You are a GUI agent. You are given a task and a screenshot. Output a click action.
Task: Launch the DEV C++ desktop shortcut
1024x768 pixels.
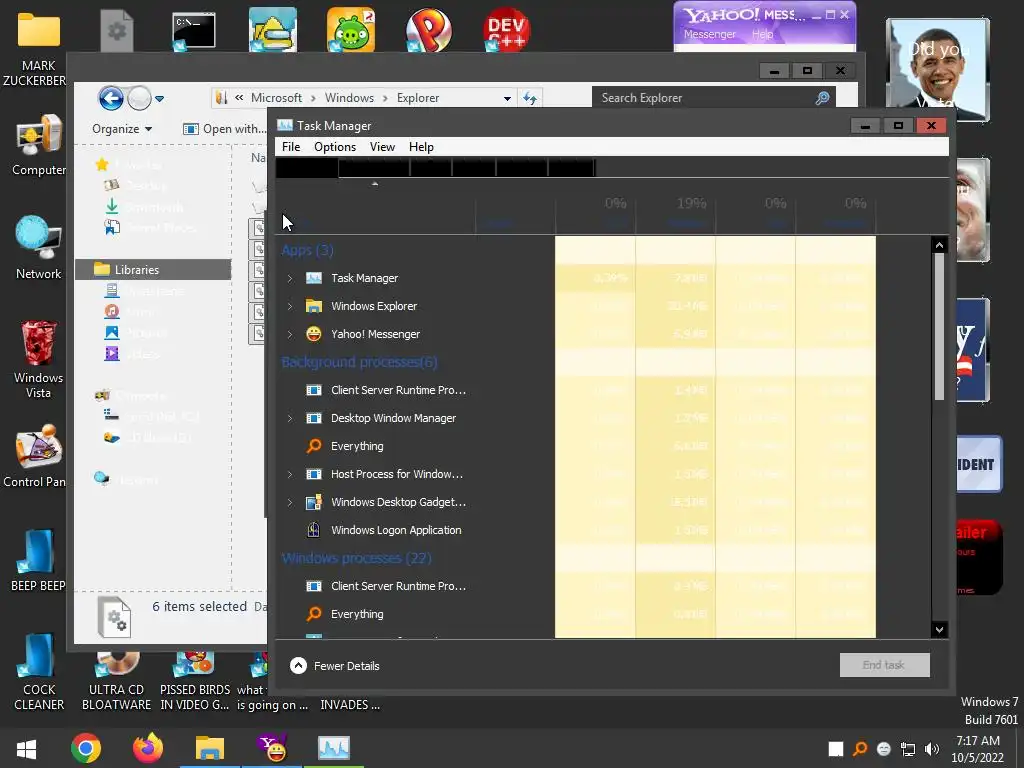pos(507,30)
